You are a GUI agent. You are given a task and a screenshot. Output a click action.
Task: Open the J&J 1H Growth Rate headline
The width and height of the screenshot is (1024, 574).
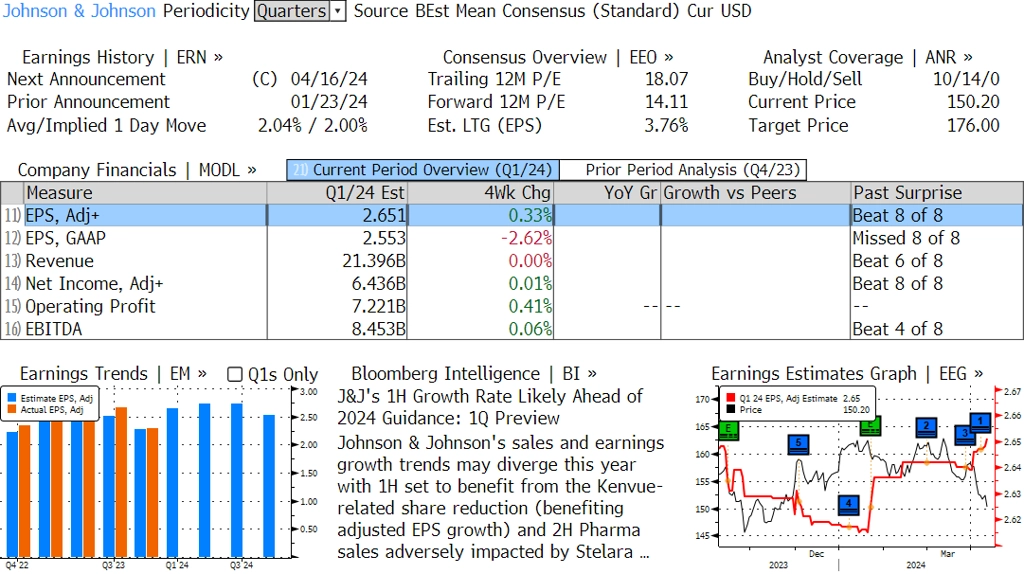pyautogui.click(x=490, y=407)
